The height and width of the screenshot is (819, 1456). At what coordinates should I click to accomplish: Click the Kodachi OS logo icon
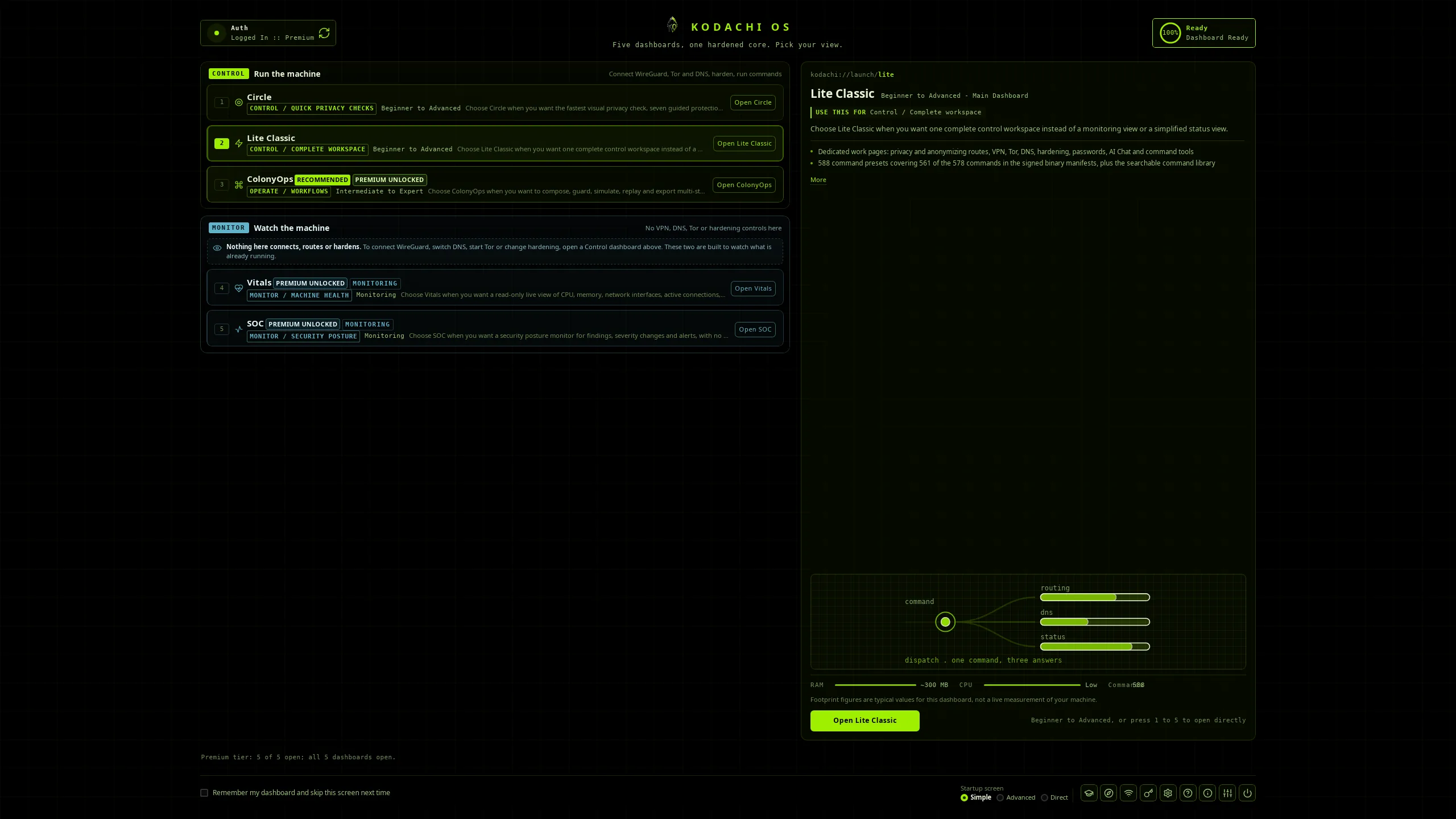tap(672, 24)
